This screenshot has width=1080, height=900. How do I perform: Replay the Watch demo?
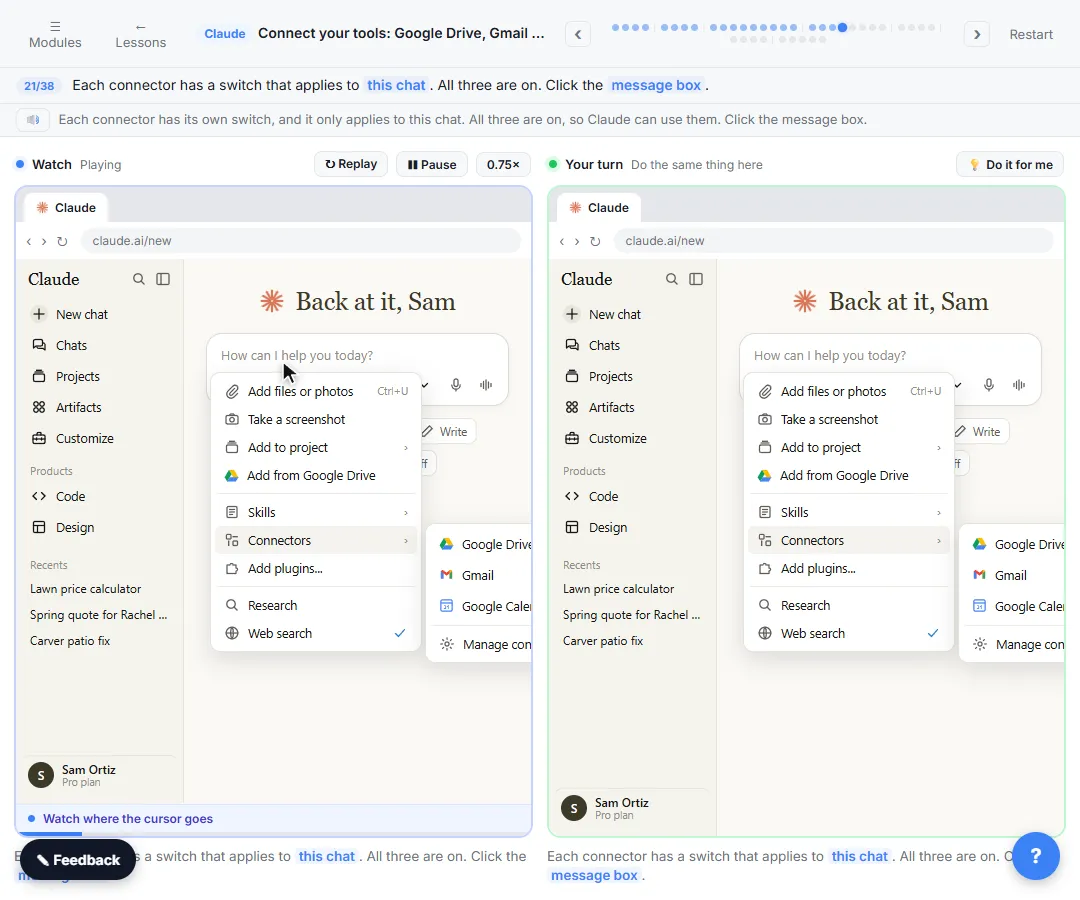(351, 164)
